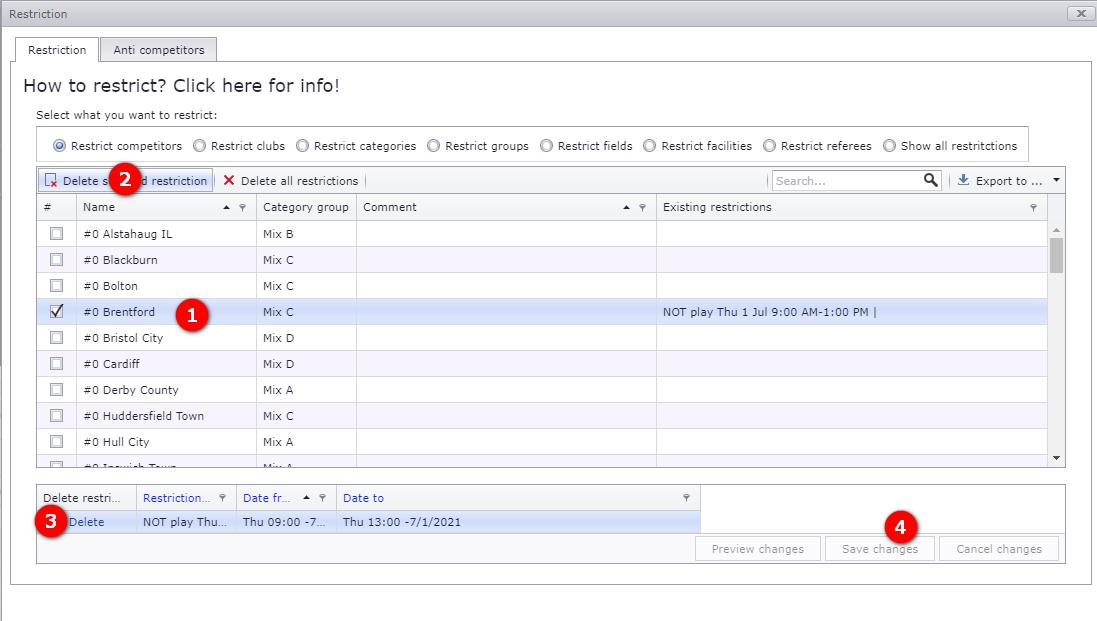Image resolution: width=1097 pixels, height=621 pixels.
Task: Open the Name column filter pin icon
Action: [243, 208]
